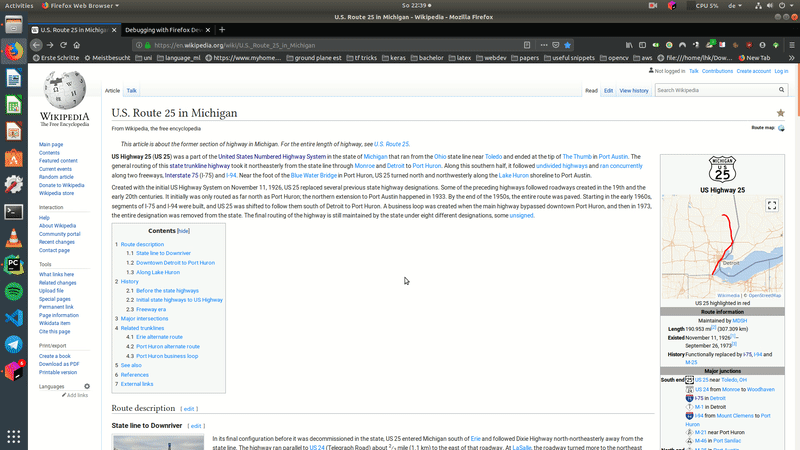Open the 'webdev' bookmarks folder

[x=491, y=58]
